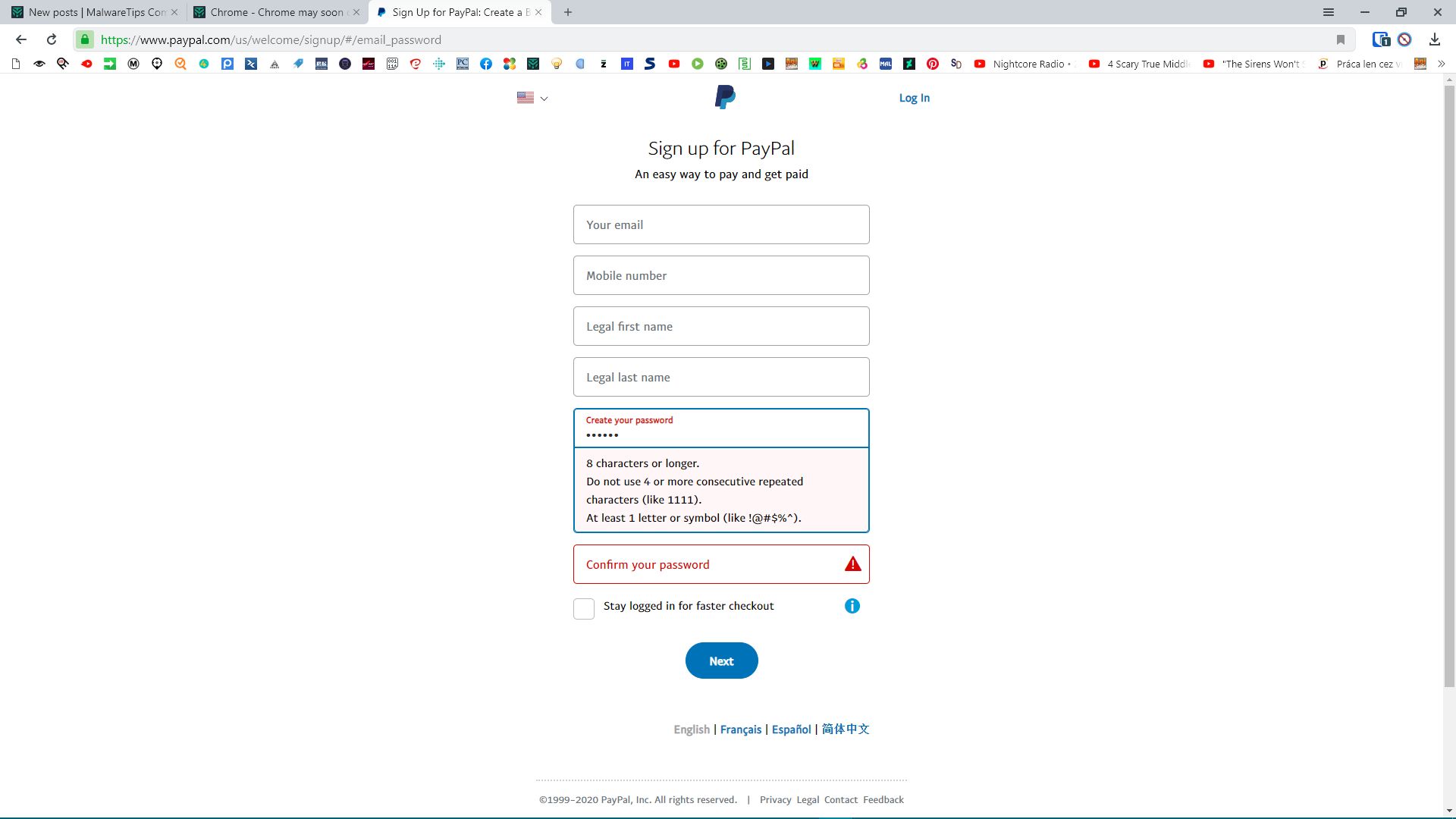
Task: Open the PC Forum bookmark icon
Action: (463, 64)
